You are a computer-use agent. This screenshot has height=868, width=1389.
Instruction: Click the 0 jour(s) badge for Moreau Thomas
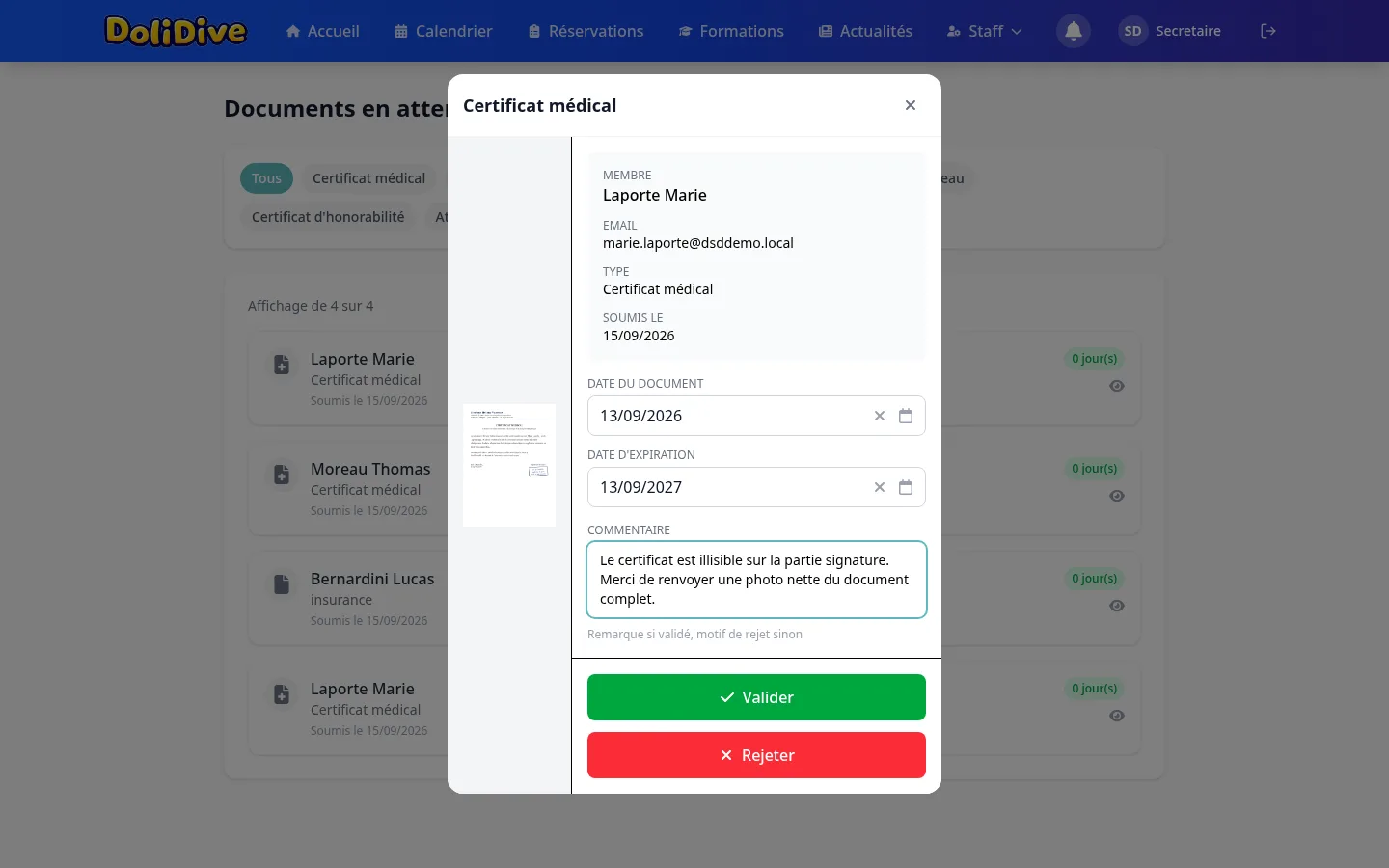pos(1095,469)
